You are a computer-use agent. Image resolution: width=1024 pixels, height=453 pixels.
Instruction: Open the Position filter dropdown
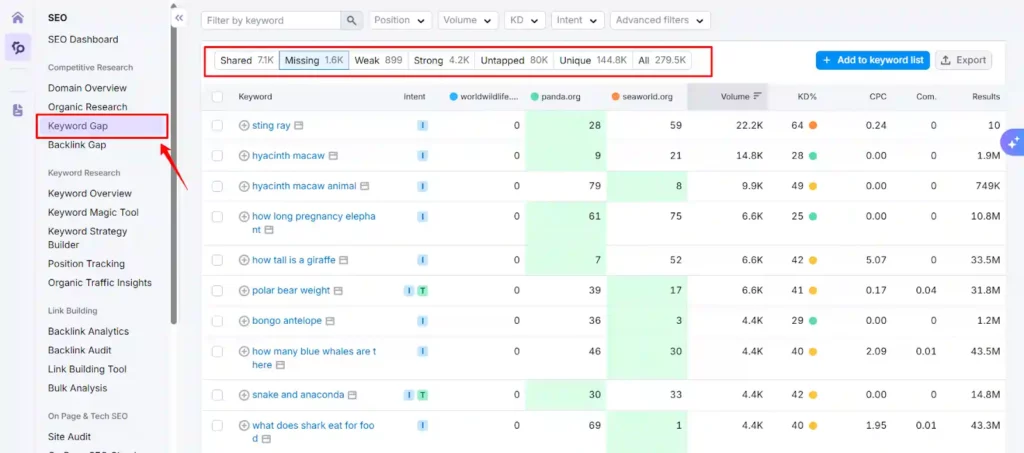[x=400, y=20]
